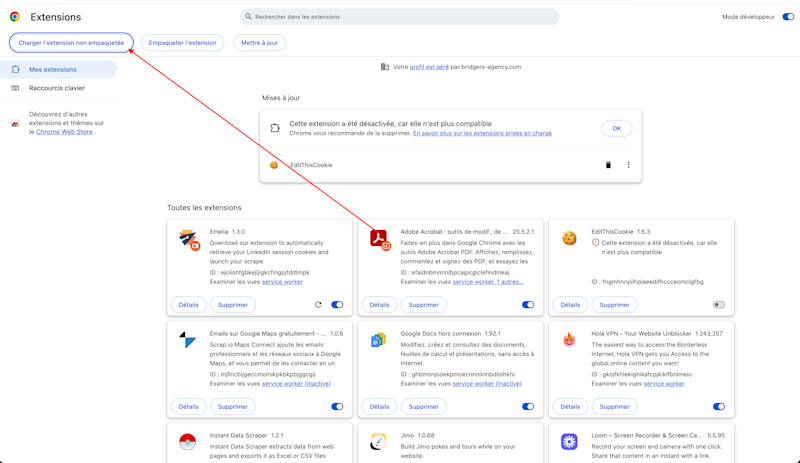800x463 pixels.
Task: Click the EditThisCookie card cookie icon
Action: pos(569,238)
